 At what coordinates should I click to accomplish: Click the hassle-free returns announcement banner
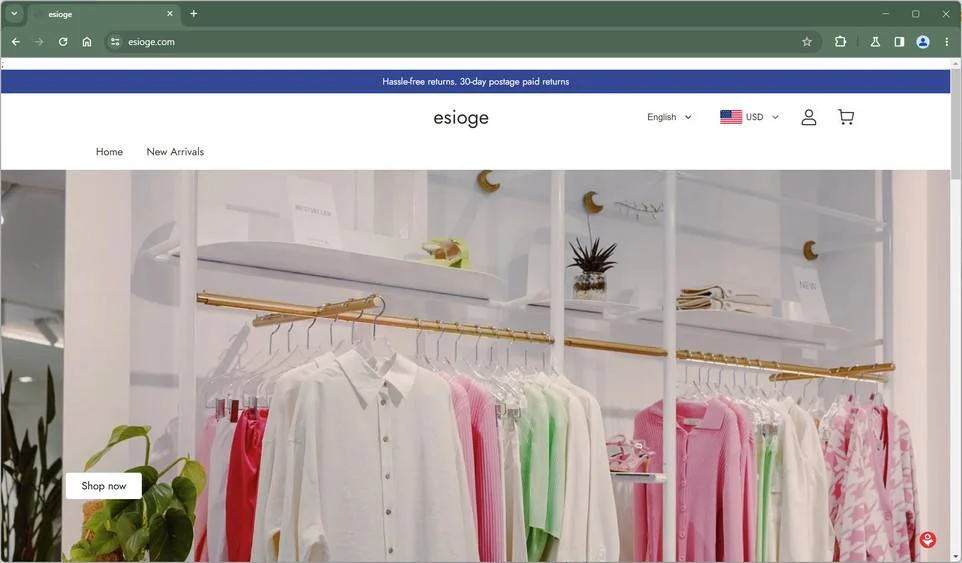pyautogui.click(x=475, y=82)
